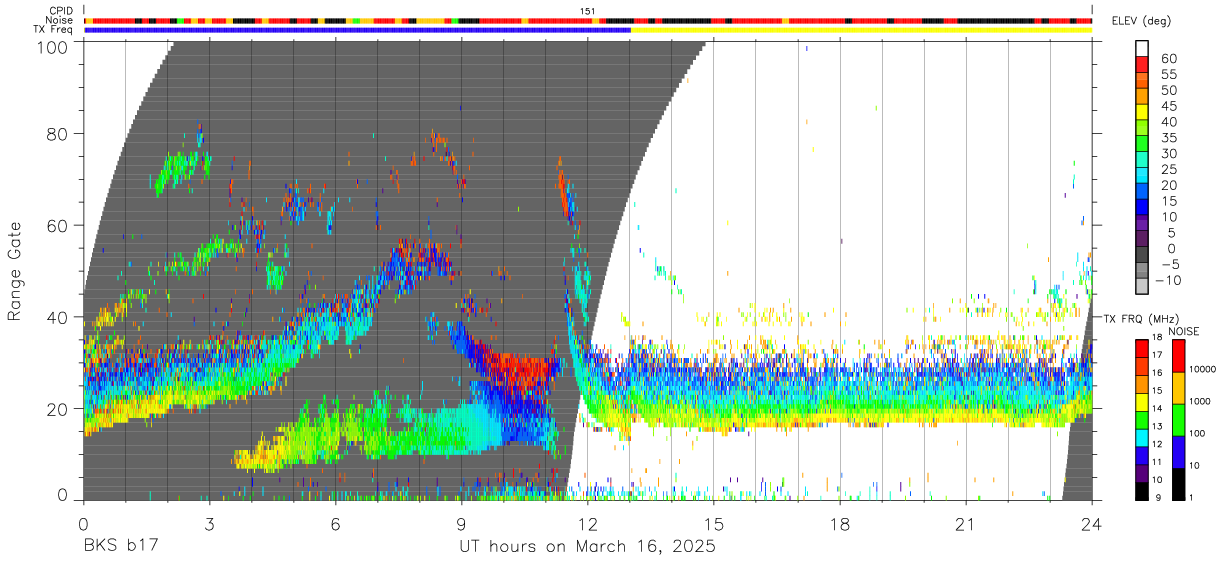Click the white top swatch of ELEV colorbar
The height and width of the screenshot is (567, 1228).
pyautogui.click(x=1141, y=48)
